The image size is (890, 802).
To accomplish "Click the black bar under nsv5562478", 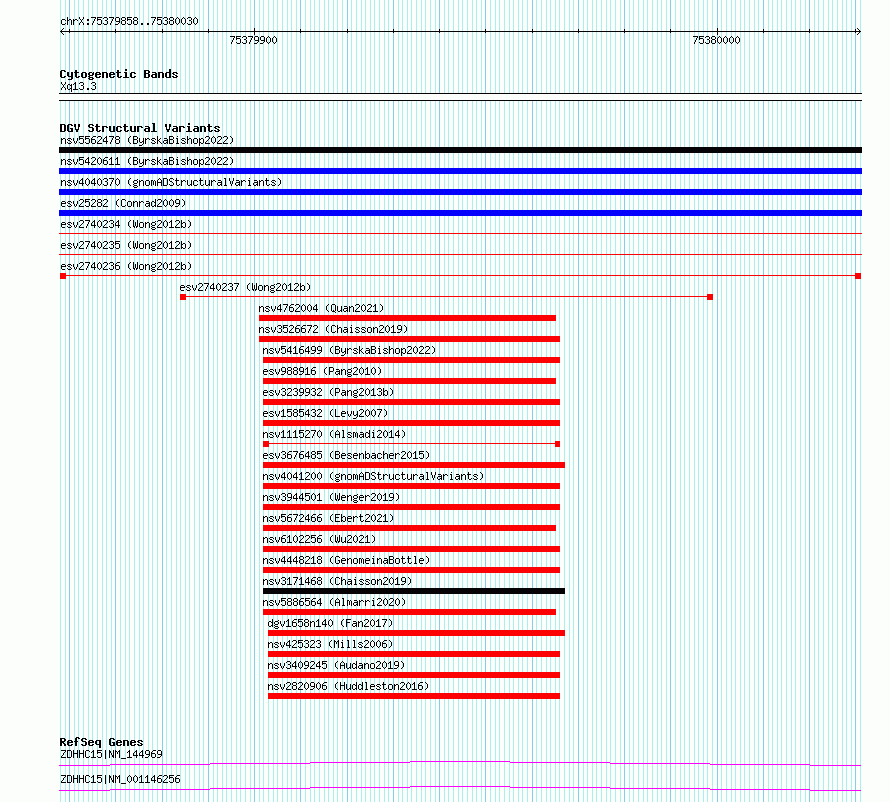I will click(x=460, y=150).
